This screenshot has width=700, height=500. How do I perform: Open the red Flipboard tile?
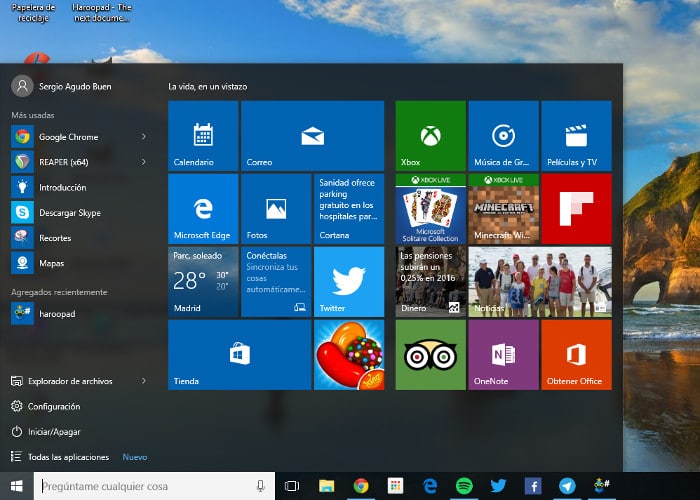[576, 208]
